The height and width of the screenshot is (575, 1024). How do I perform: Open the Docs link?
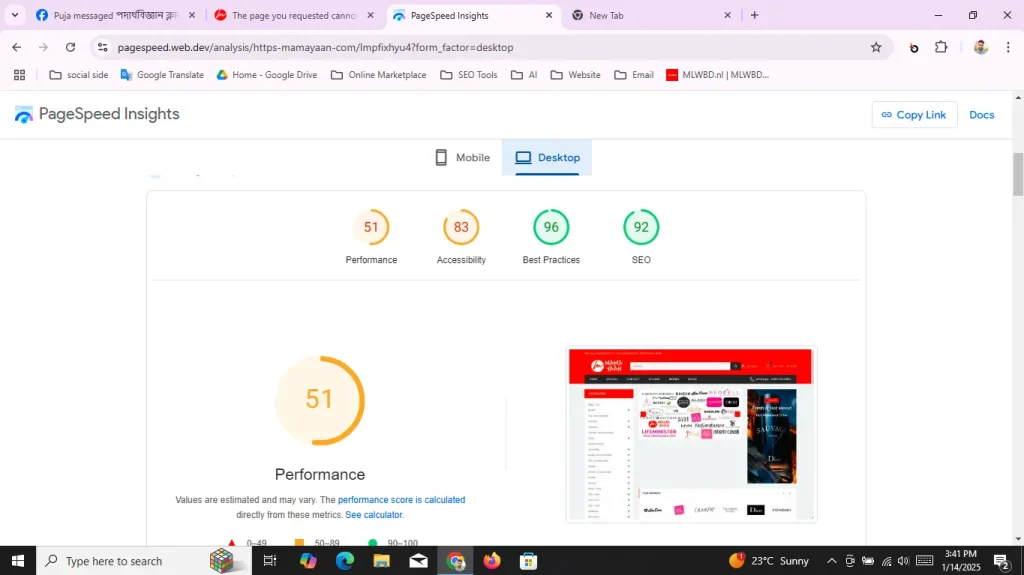pos(981,115)
